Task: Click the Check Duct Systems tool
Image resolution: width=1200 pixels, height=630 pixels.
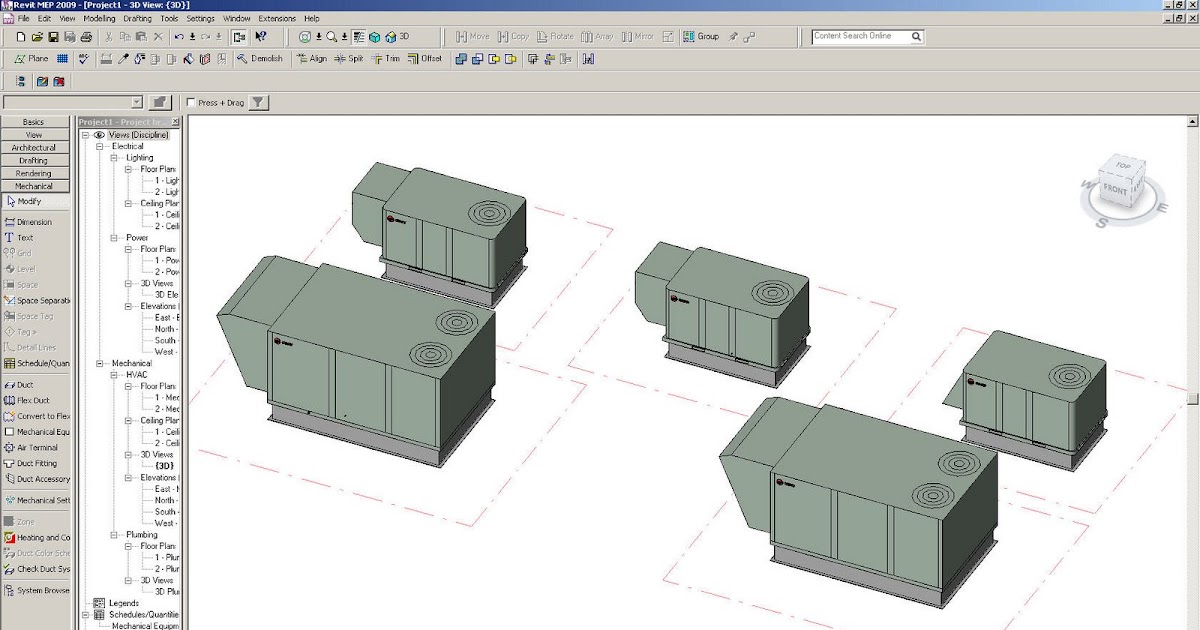Action: [36, 569]
